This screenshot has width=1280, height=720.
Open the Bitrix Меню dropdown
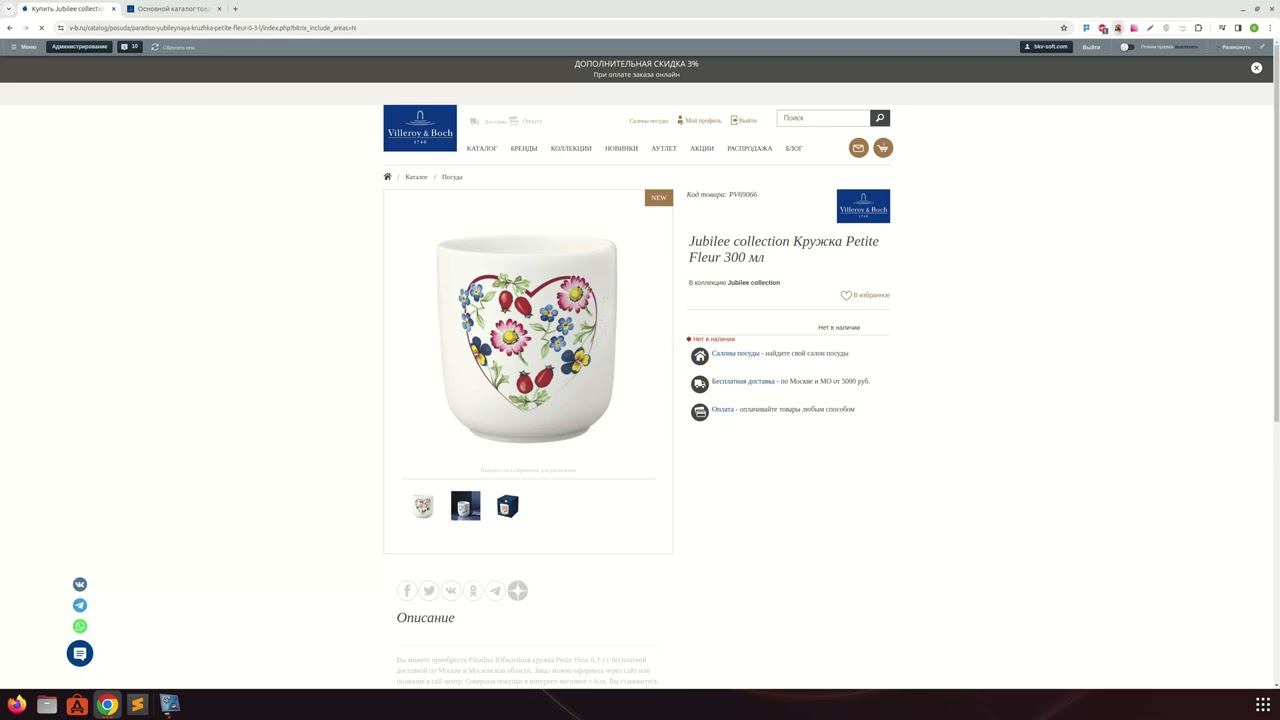[x=23, y=47]
